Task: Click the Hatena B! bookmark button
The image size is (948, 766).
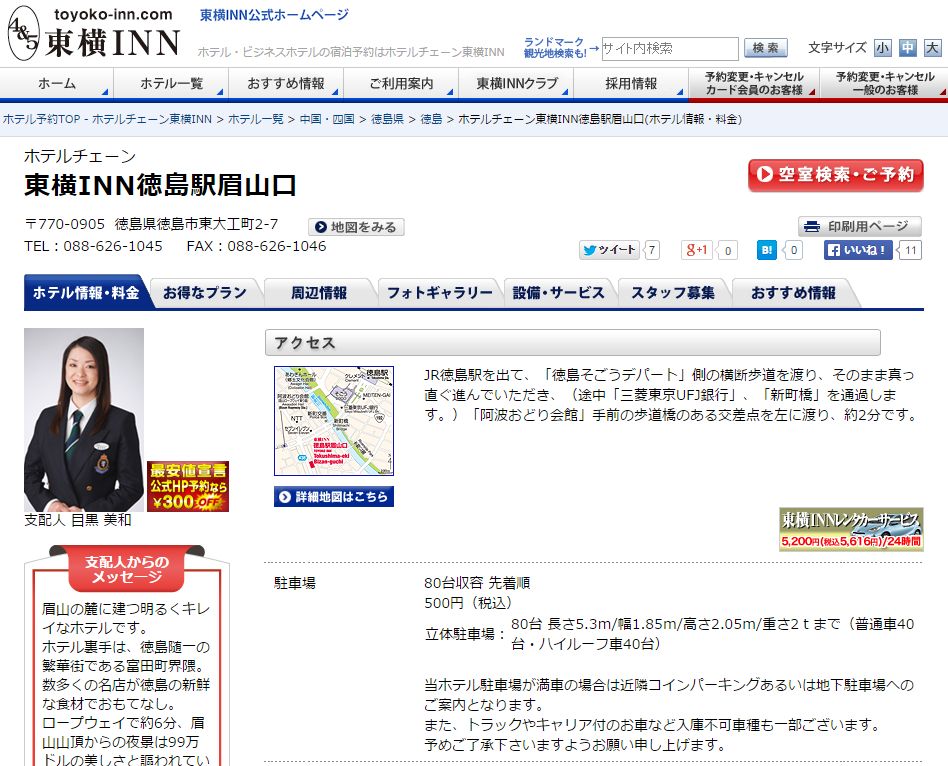Action: click(767, 250)
